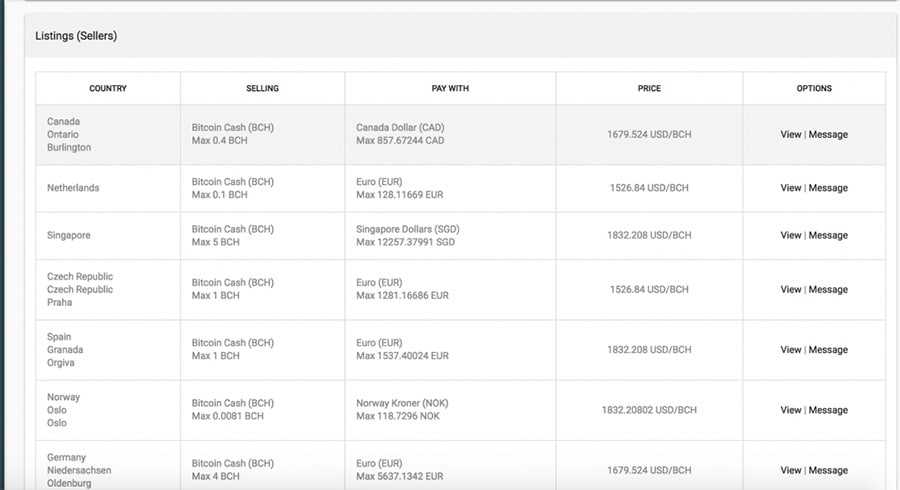Message the Canada Burlington seller
The width and height of the screenshot is (900, 490).
828,135
